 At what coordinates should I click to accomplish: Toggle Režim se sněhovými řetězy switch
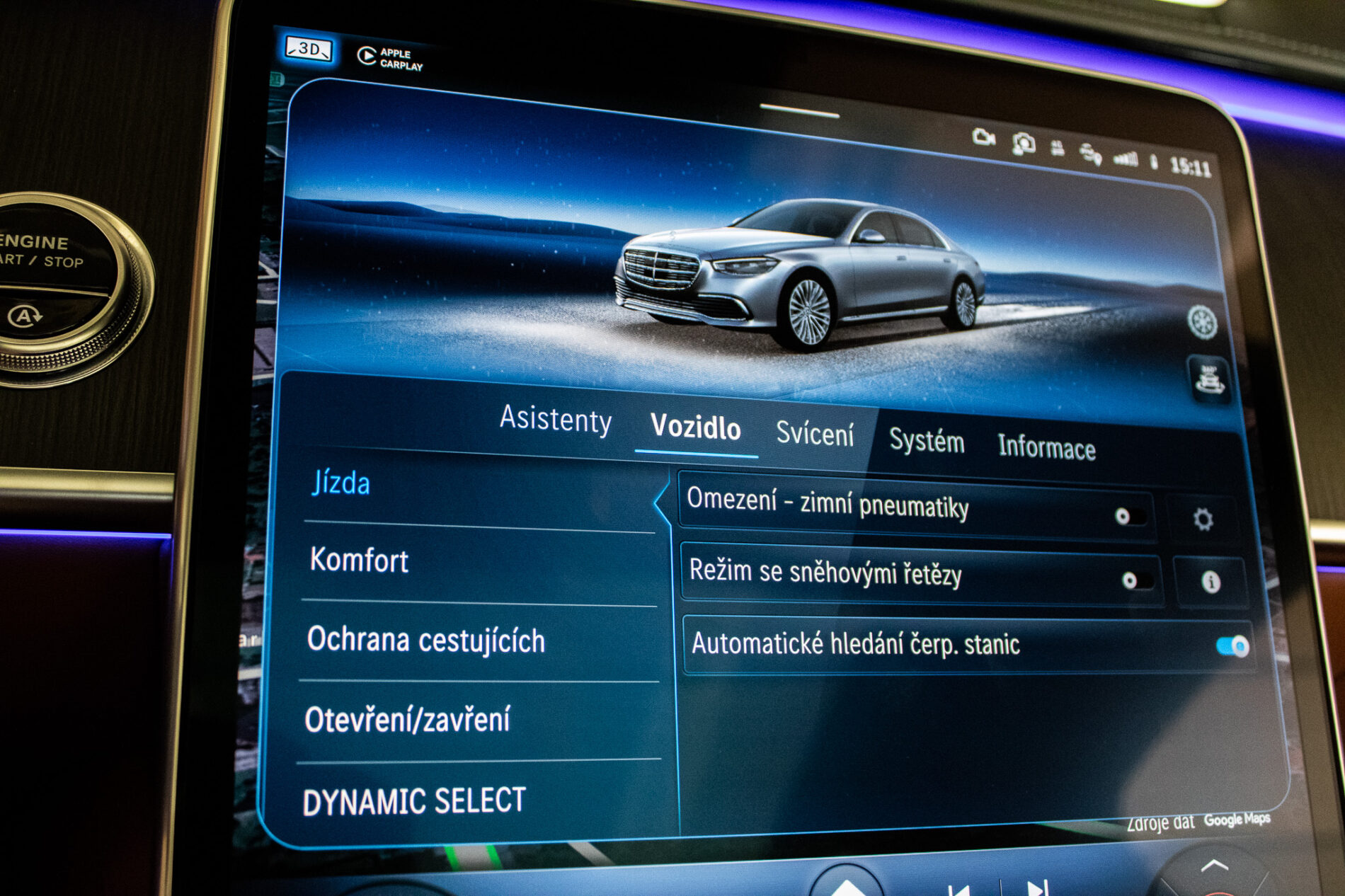coord(1138,581)
